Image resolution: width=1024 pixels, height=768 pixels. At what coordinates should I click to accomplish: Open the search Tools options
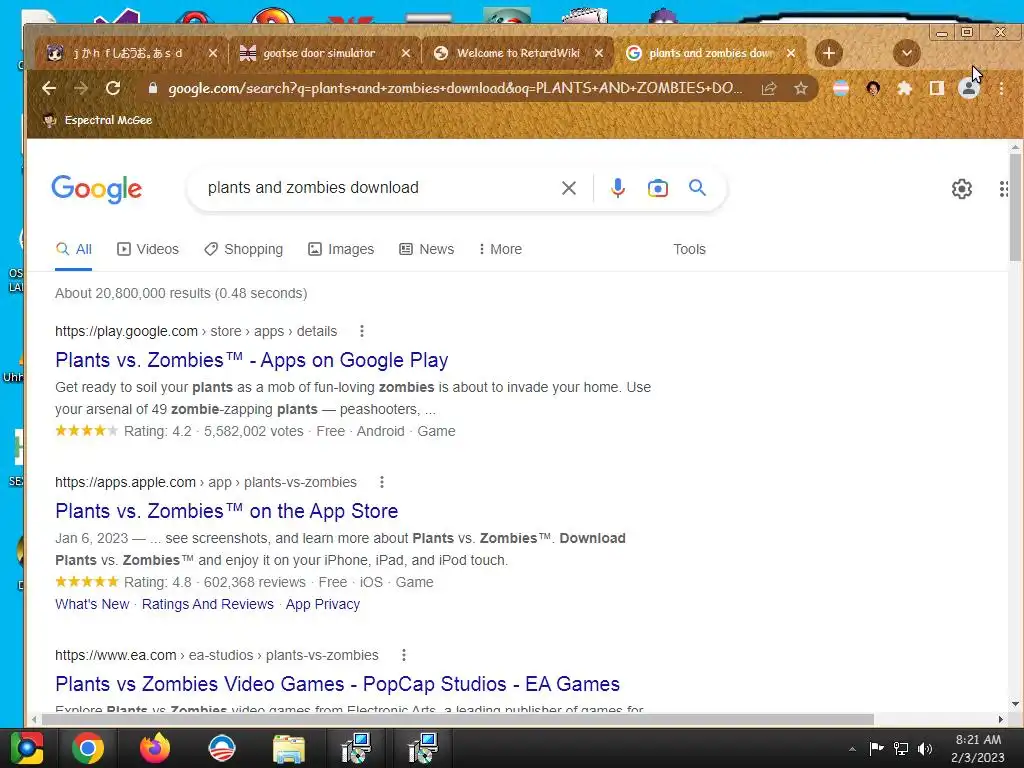[x=689, y=249]
